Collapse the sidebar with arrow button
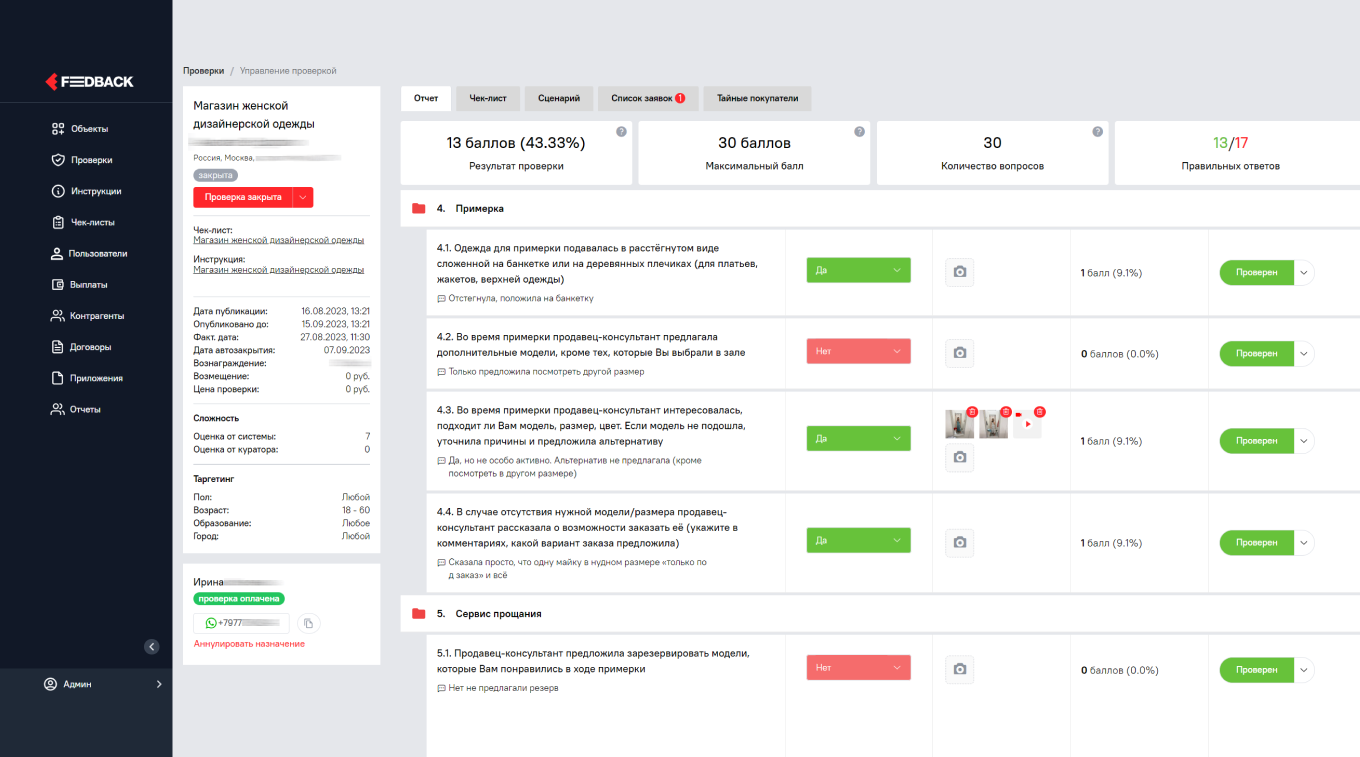 pos(152,646)
